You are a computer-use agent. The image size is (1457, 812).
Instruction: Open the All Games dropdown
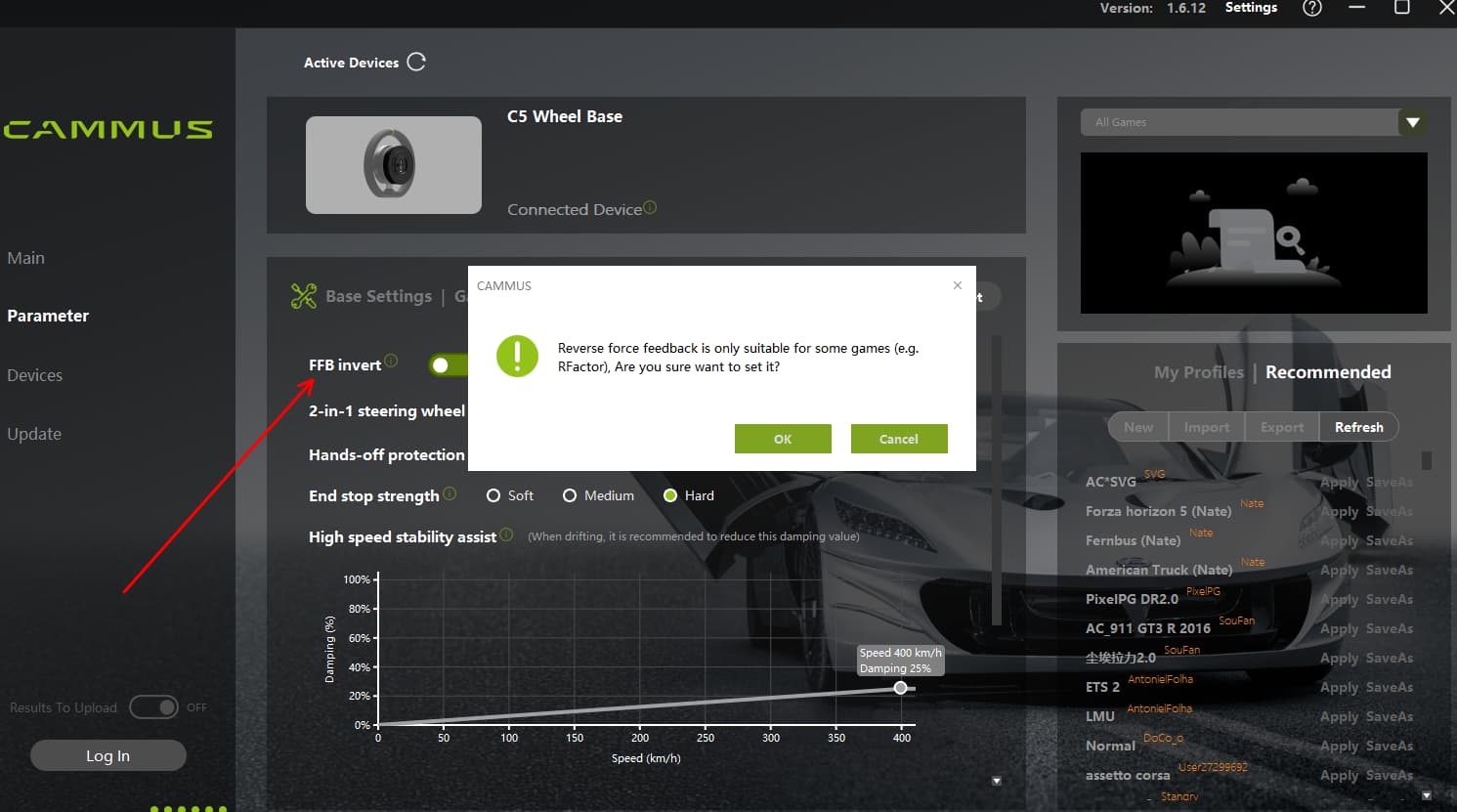tap(1411, 122)
